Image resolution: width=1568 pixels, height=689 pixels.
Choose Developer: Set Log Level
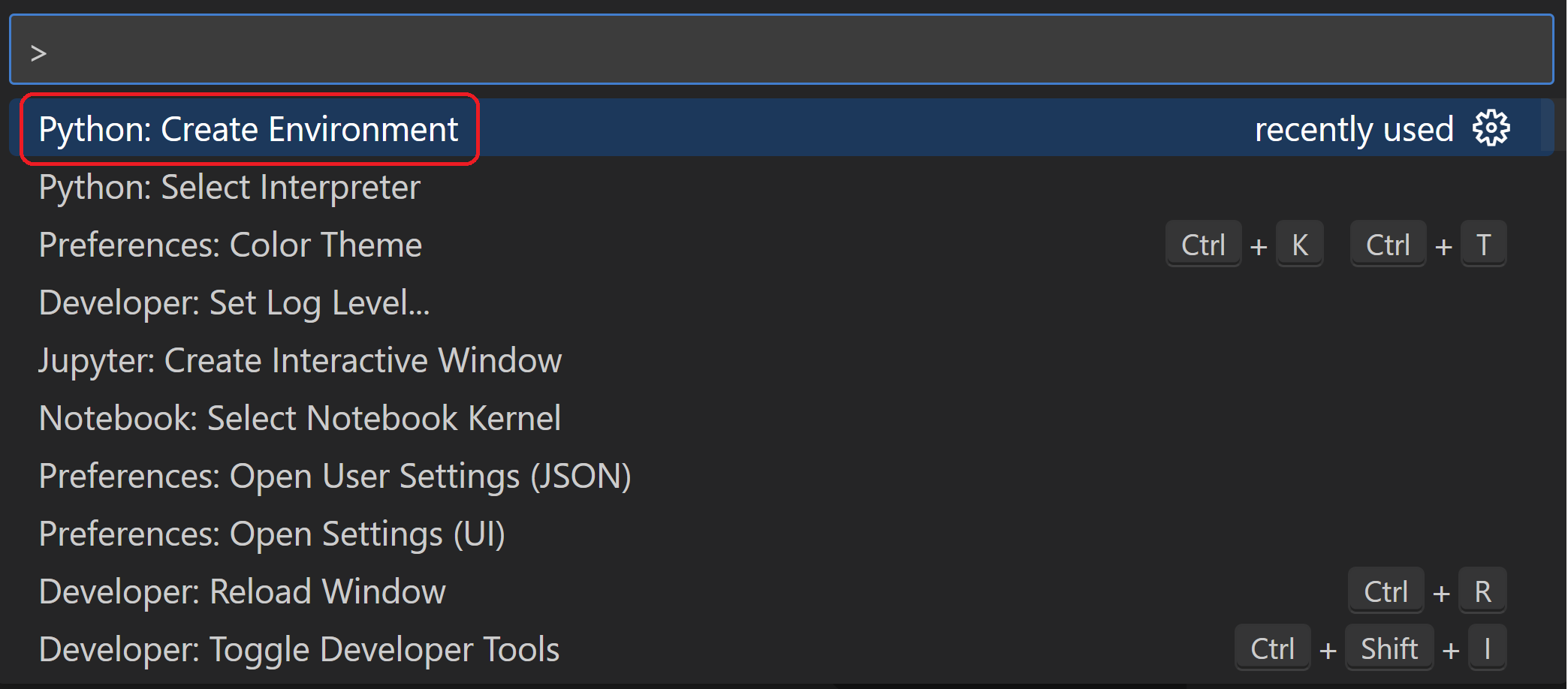tap(234, 302)
